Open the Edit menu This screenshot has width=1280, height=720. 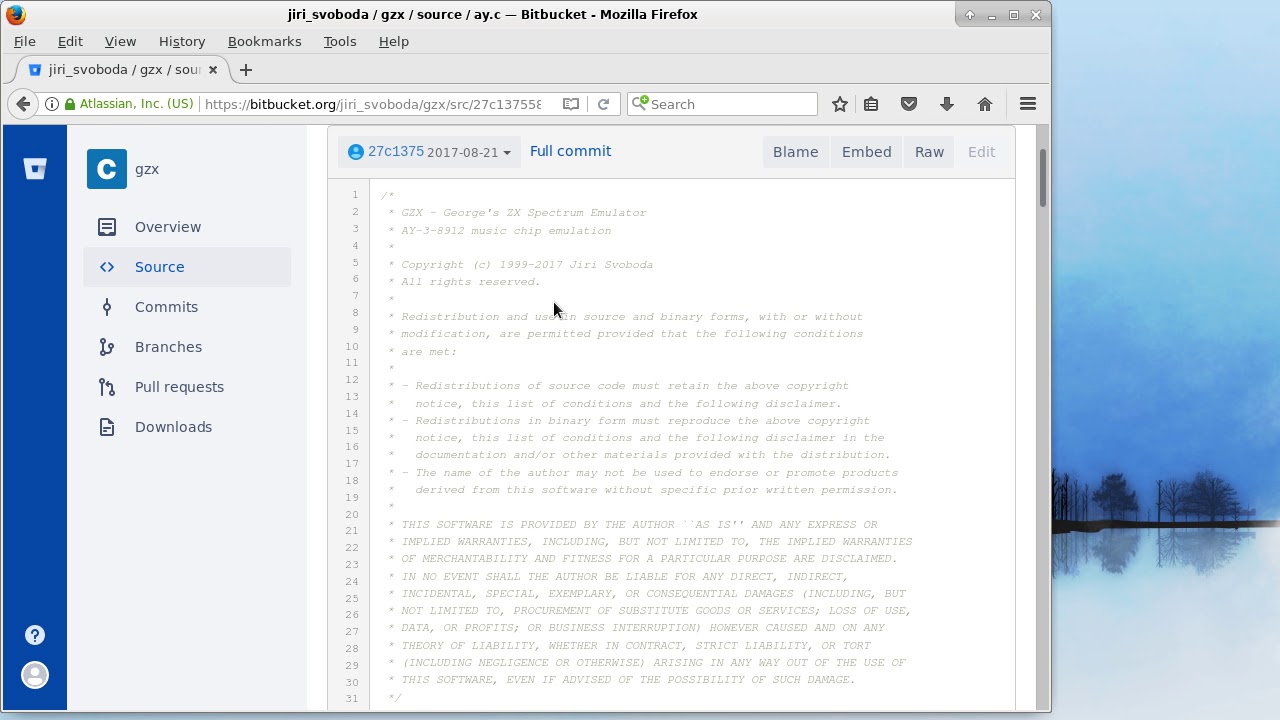coord(70,41)
